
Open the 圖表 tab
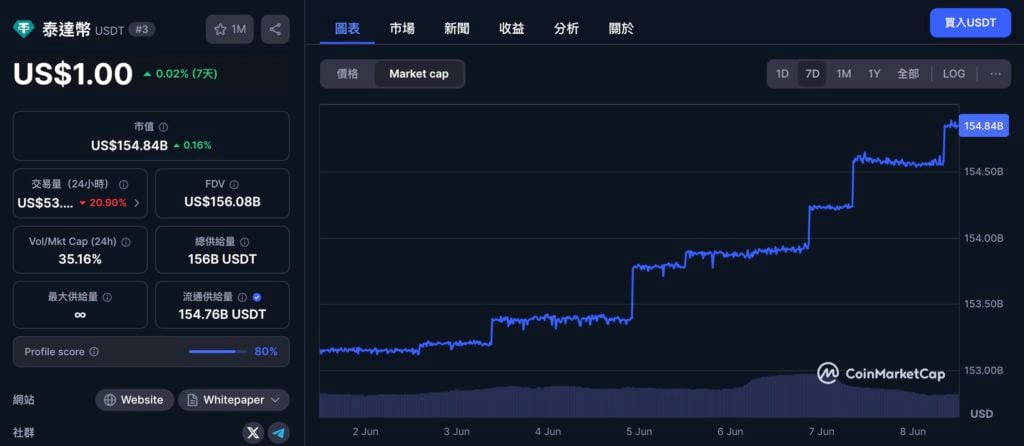tap(347, 28)
